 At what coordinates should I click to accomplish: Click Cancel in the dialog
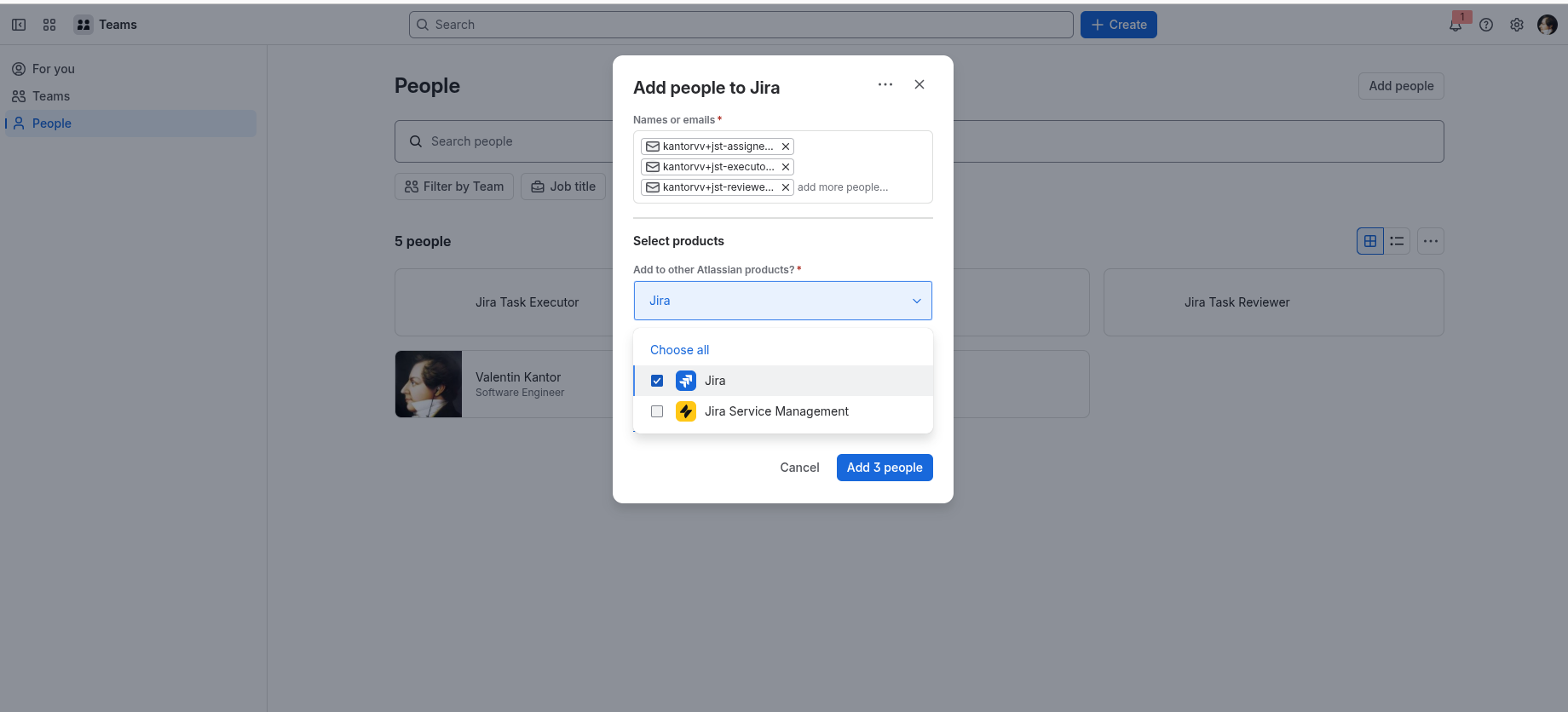(799, 468)
